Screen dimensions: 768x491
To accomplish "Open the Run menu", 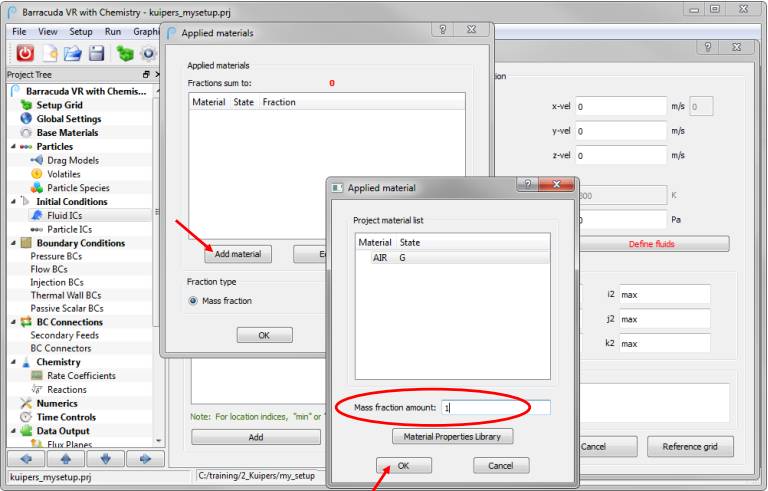I will pyautogui.click(x=113, y=31).
